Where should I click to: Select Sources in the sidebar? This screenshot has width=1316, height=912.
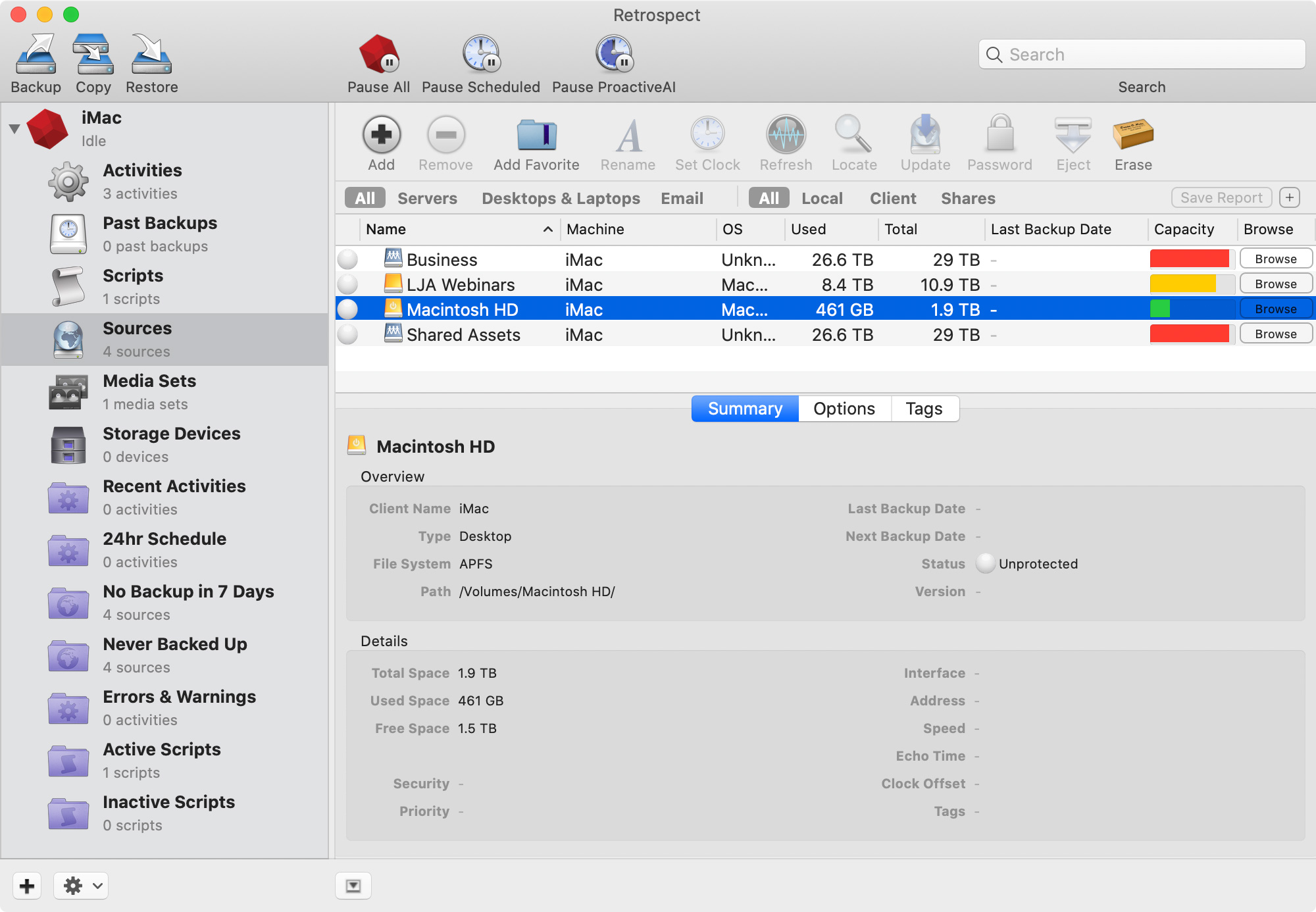pyautogui.click(x=164, y=340)
